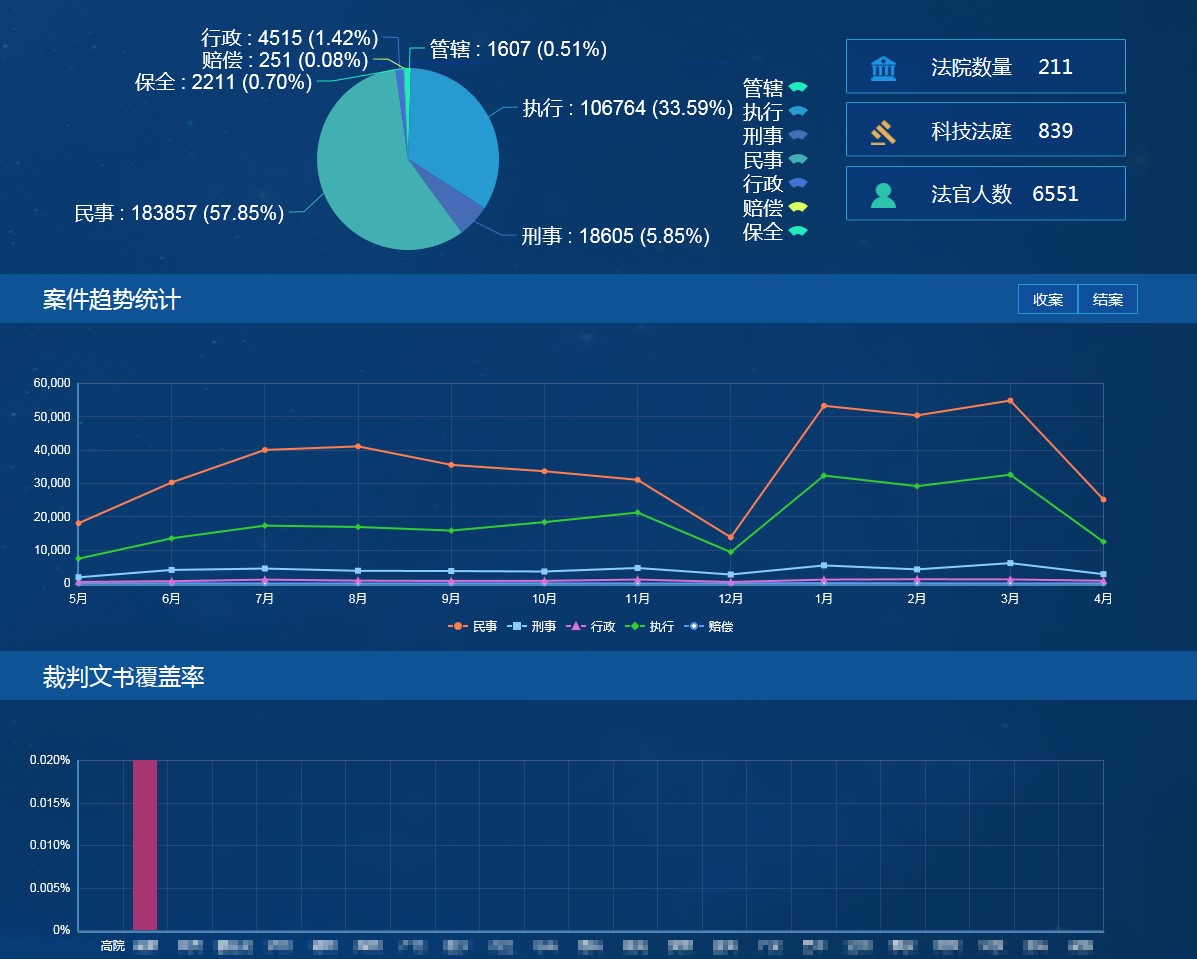Click the 保全 pie legend sector icon
Screen dimensions: 1197x959
[797, 231]
